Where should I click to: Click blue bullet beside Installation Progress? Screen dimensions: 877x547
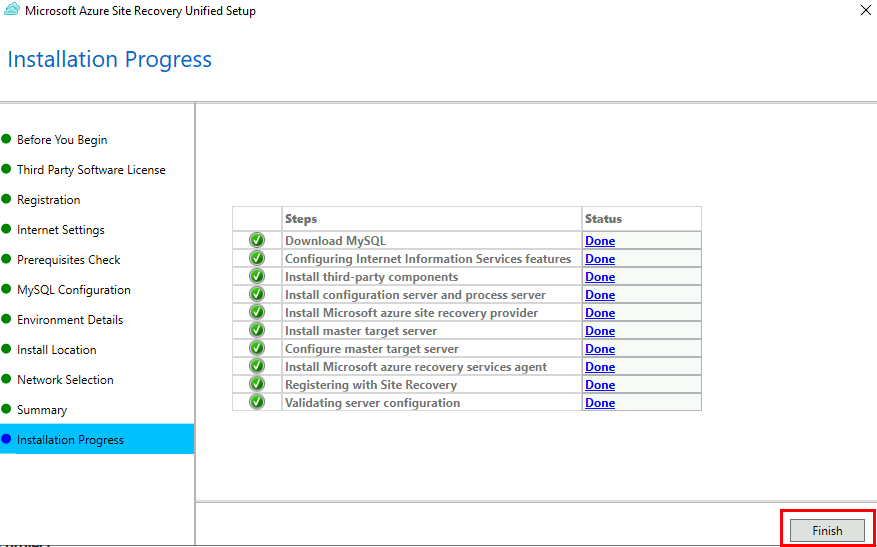point(6,439)
